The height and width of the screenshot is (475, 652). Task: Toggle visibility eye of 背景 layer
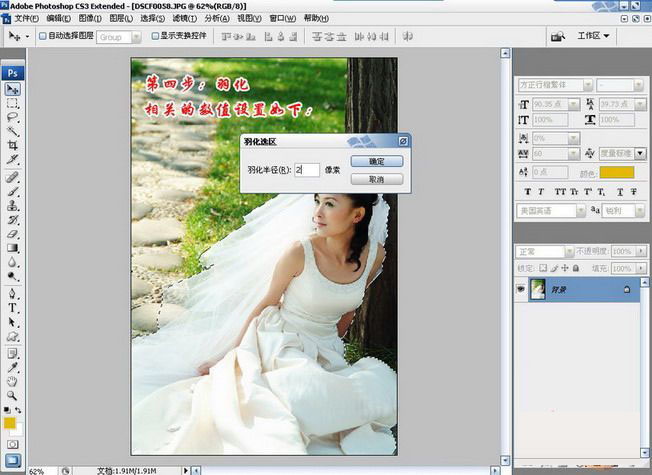[x=520, y=288]
